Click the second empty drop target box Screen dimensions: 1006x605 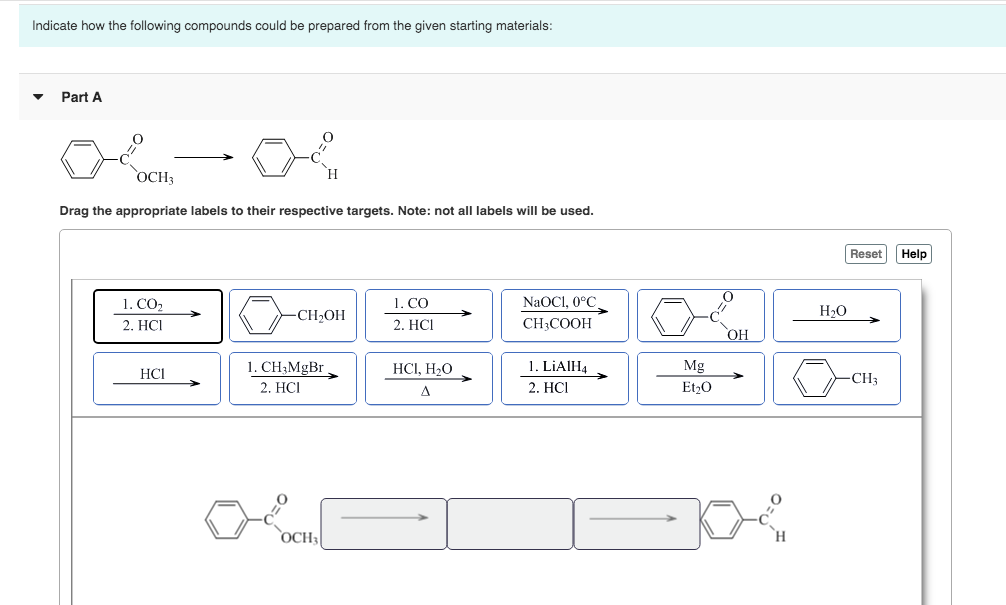(510, 521)
